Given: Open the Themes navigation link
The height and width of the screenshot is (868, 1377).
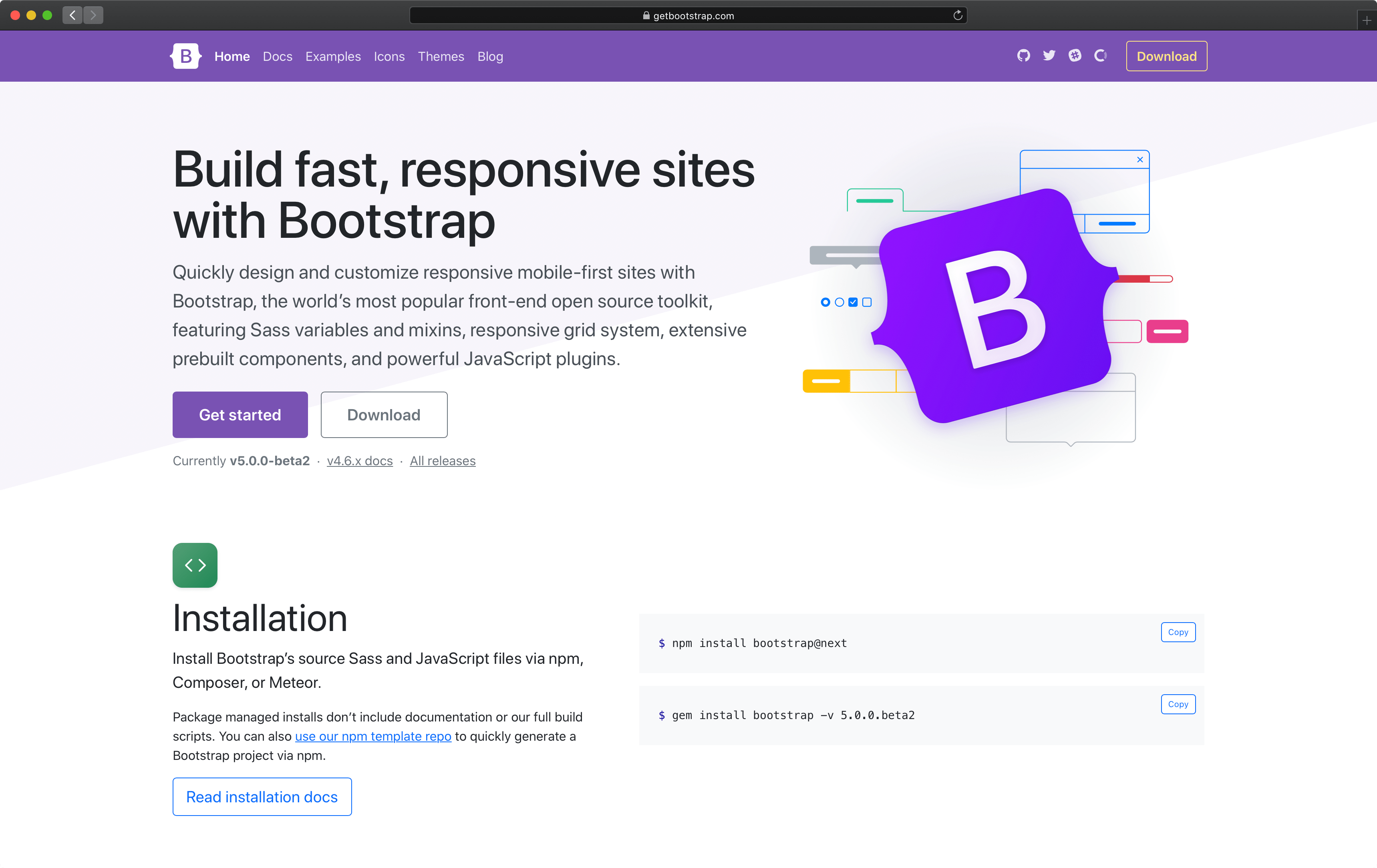Looking at the screenshot, I should click(x=440, y=56).
